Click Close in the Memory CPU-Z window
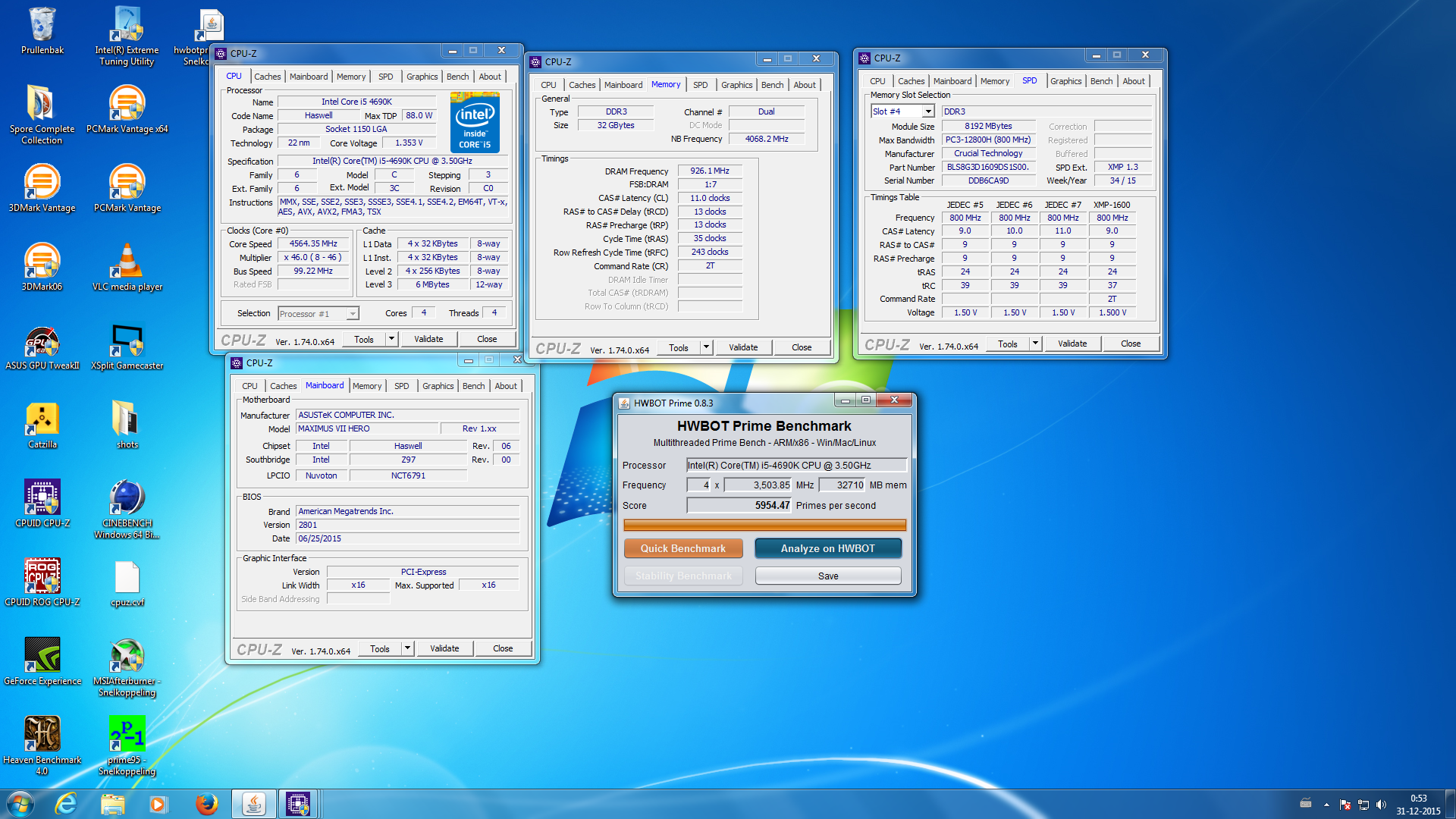 coord(802,347)
